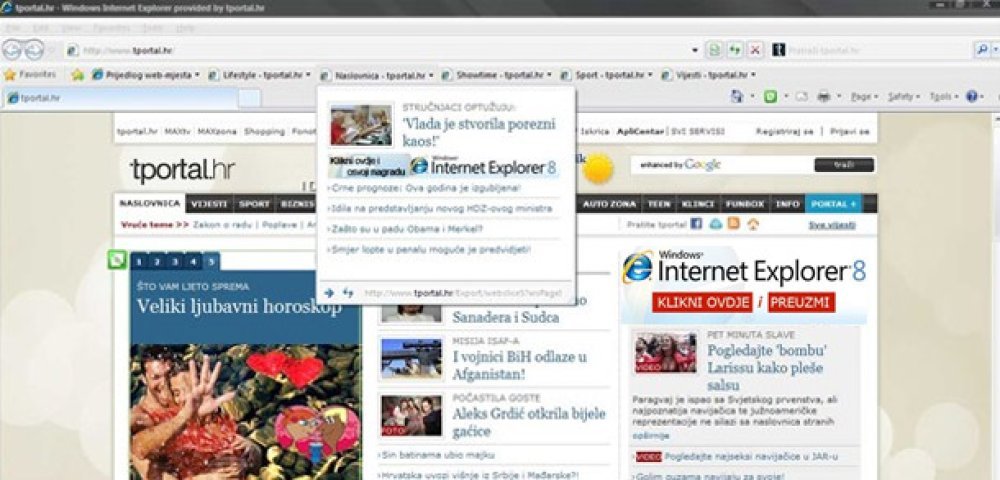Click the Google enhanced search field
1000x480 pixels.
(x=720, y=165)
